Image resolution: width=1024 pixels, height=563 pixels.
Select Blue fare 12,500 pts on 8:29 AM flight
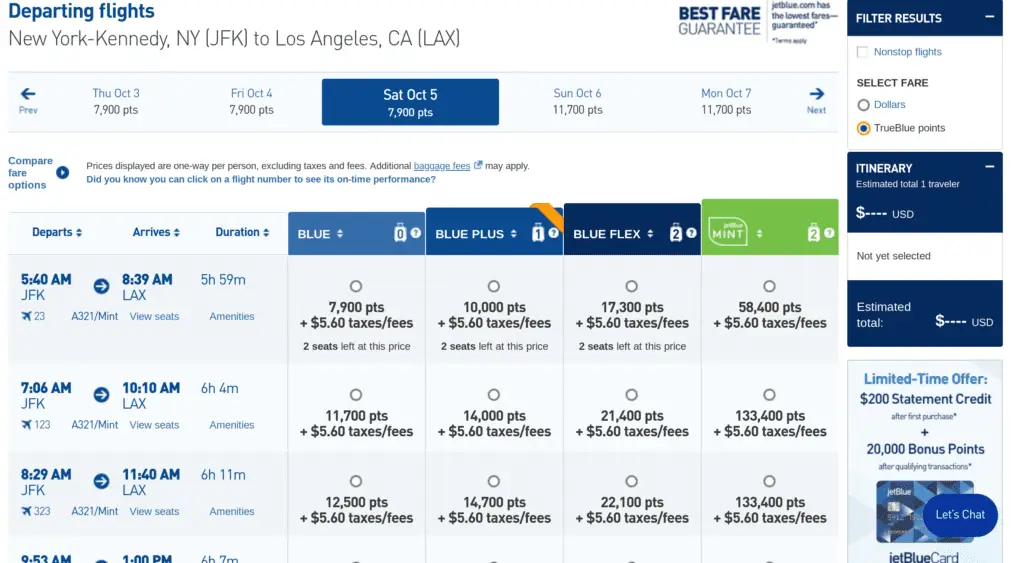coord(356,481)
